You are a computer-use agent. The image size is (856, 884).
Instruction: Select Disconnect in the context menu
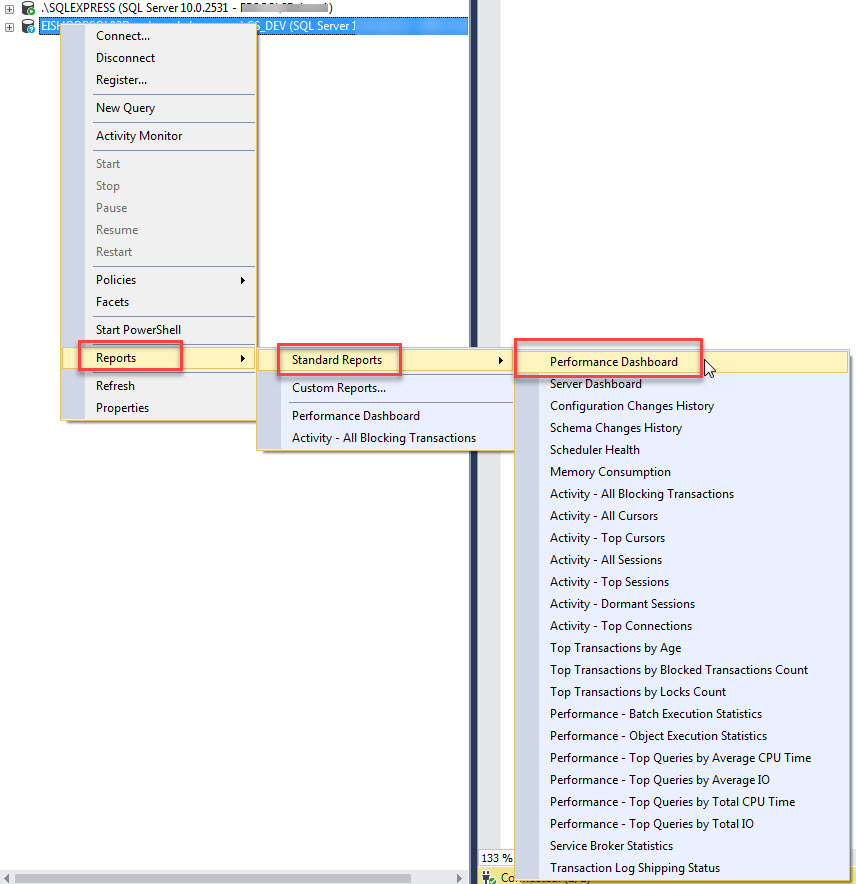(x=125, y=58)
